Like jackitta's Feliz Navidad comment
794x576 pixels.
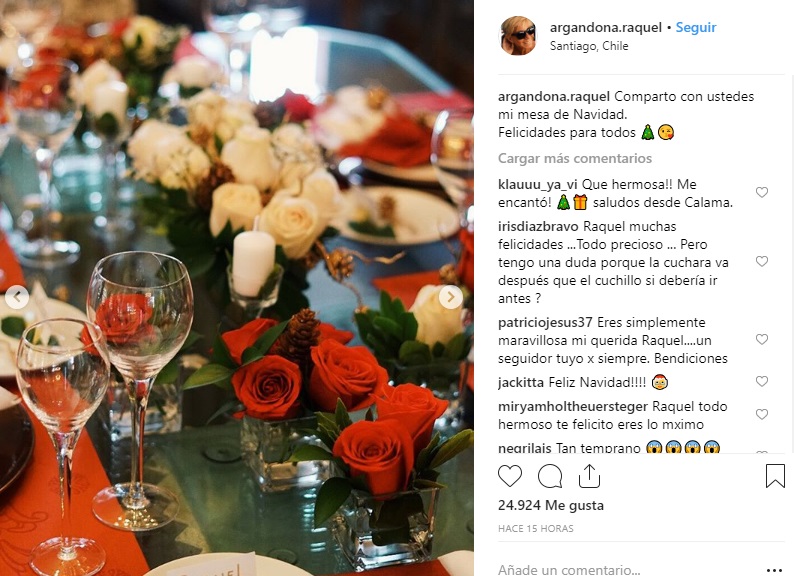[x=762, y=381]
